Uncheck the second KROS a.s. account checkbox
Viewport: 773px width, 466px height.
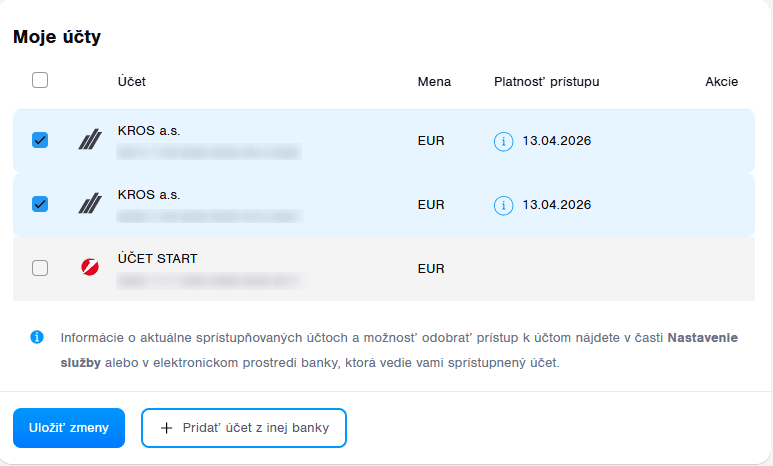40,204
